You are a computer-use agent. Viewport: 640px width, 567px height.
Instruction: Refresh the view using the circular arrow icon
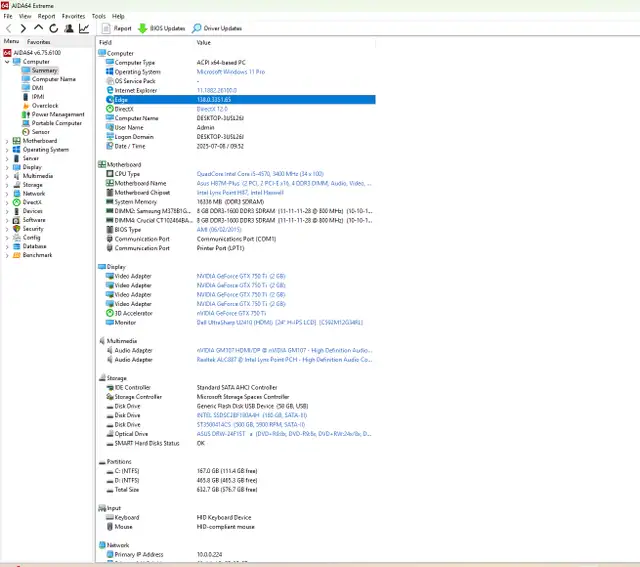click(53, 28)
